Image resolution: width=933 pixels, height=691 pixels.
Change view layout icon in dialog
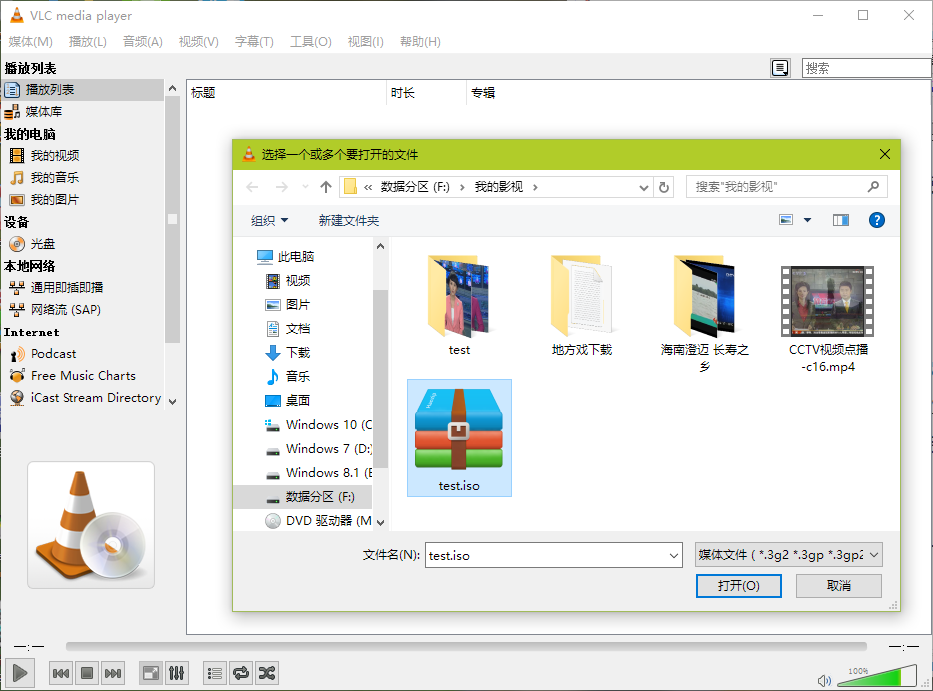786,220
